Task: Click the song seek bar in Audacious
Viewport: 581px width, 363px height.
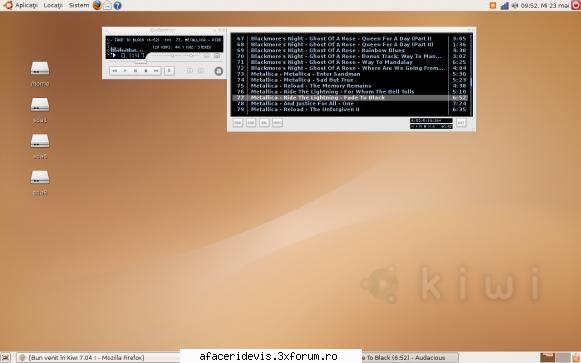Action: point(166,62)
